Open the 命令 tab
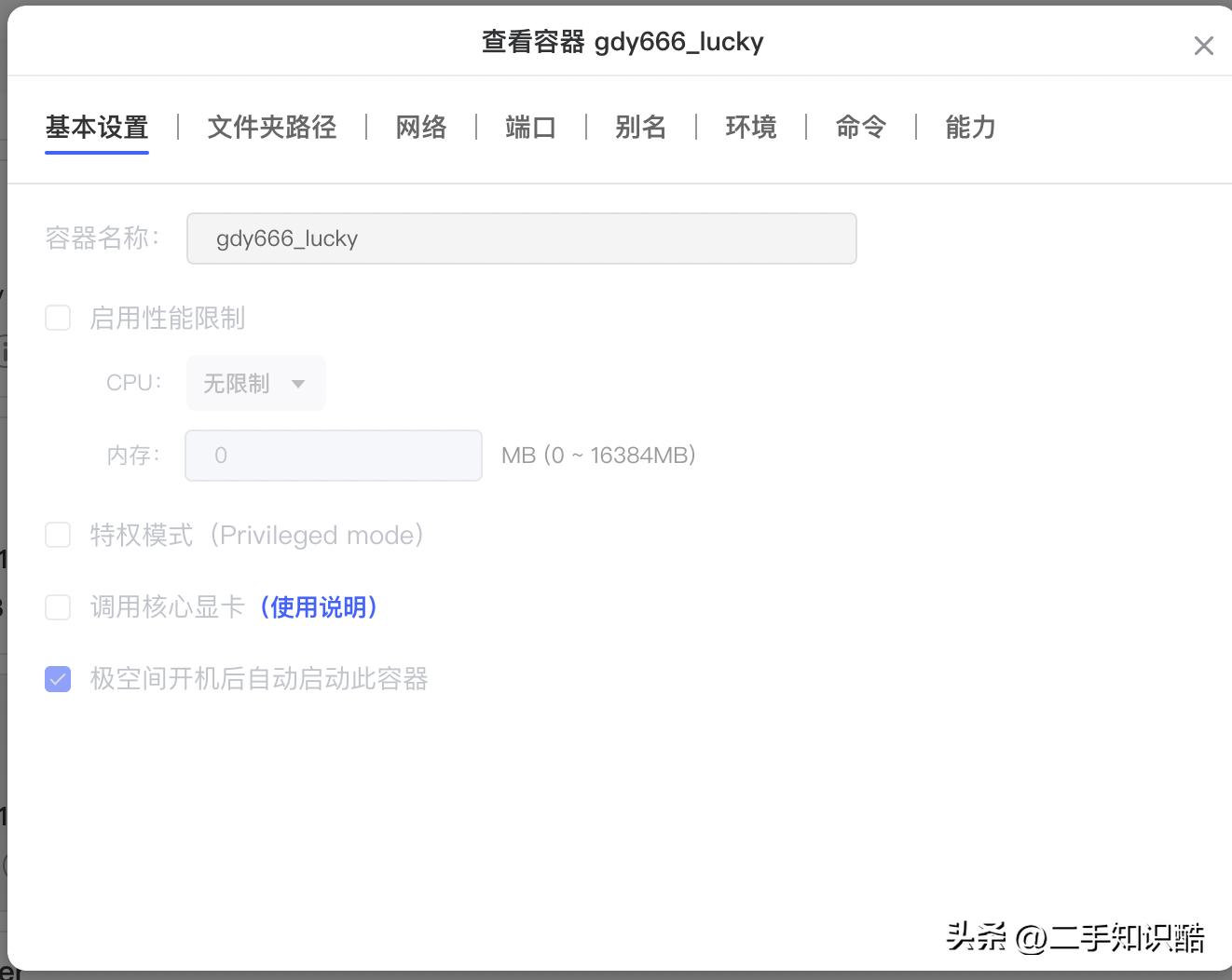Screen dimensions: 1232x980 click(x=860, y=128)
